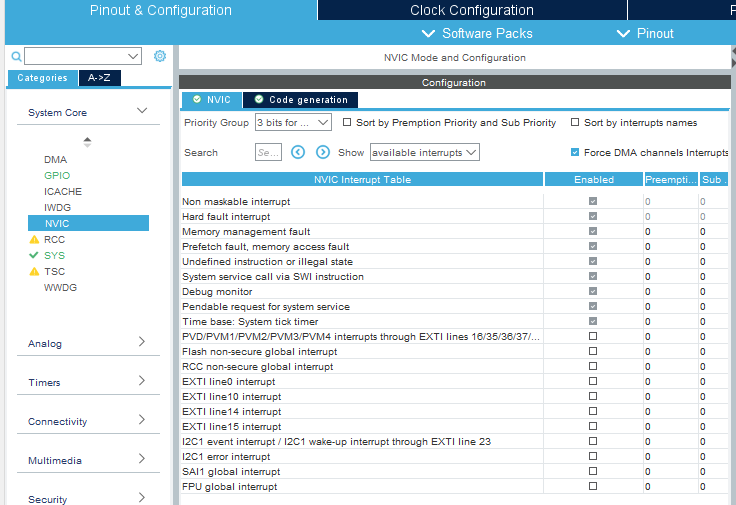Toggle Sort by interrupts names checkbox
Viewport: 736px width, 505px height.
(x=575, y=122)
